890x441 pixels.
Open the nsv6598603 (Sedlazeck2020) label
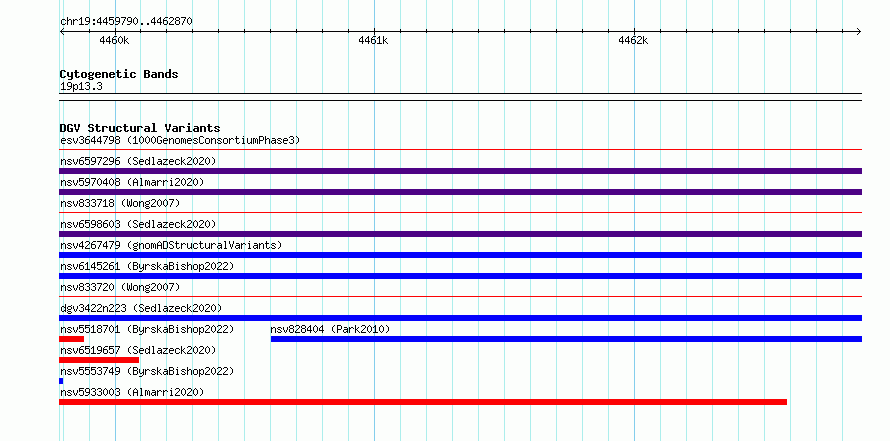click(138, 224)
